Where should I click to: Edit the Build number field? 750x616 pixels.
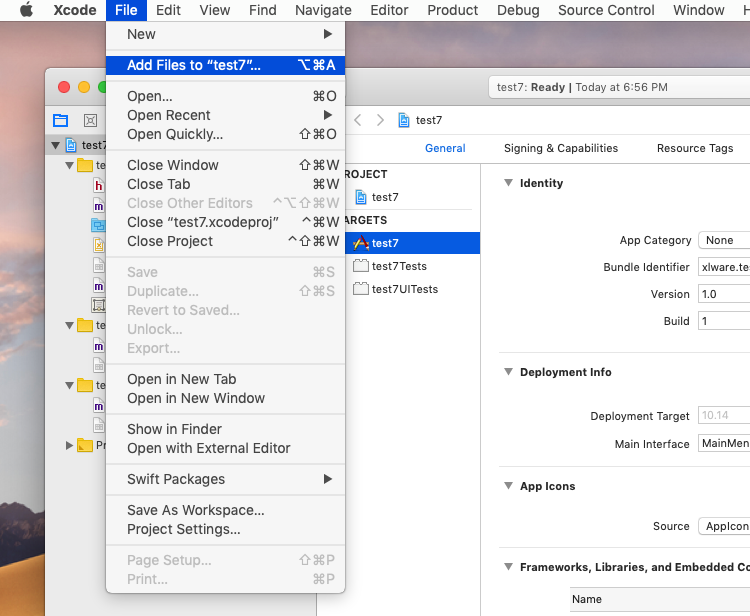724,321
